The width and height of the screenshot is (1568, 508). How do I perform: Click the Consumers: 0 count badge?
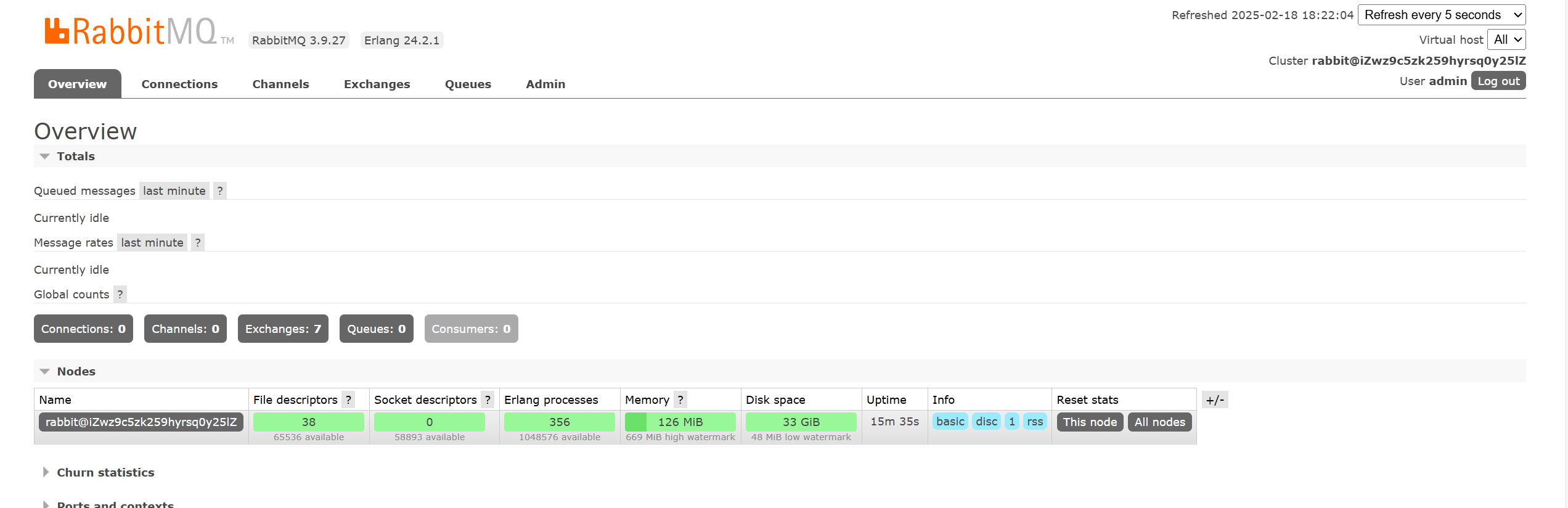471,329
